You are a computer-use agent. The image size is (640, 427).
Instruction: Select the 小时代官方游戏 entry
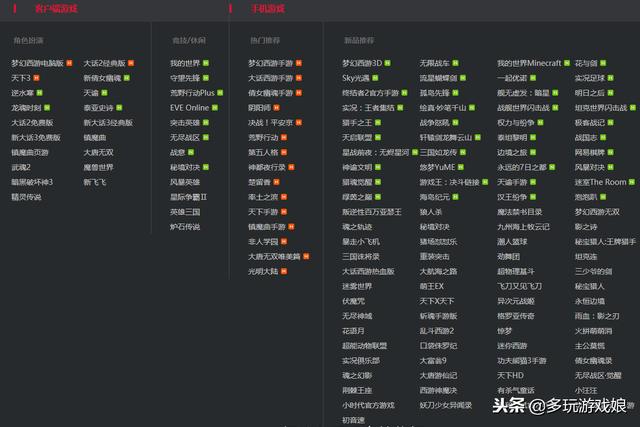coord(368,405)
